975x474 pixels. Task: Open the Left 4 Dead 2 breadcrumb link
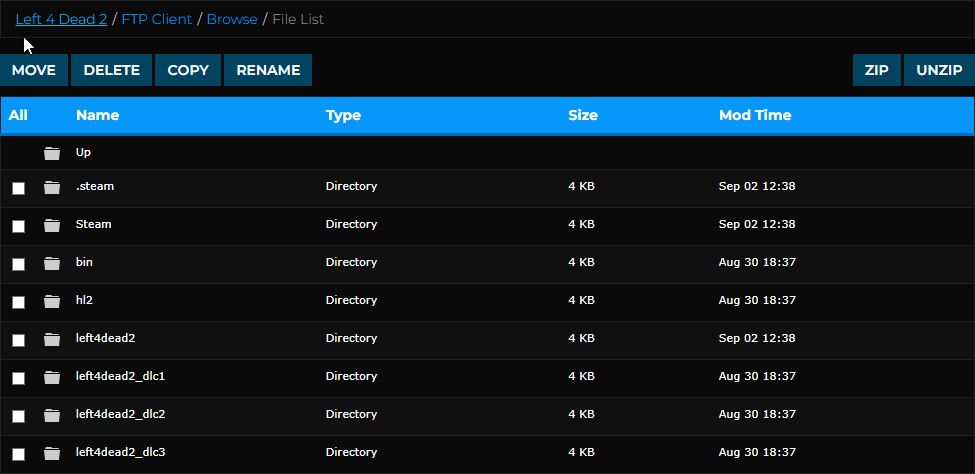[61, 19]
